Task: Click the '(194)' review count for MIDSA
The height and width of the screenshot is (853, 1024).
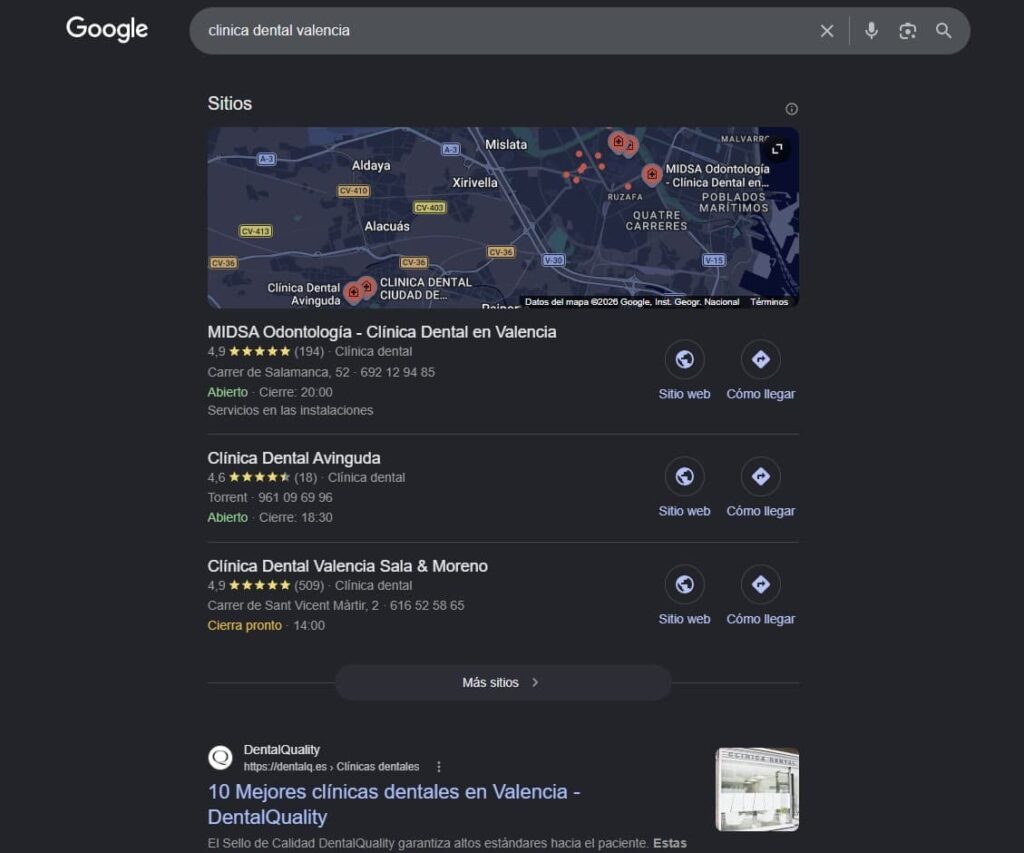Action: pyautogui.click(x=309, y=351)
